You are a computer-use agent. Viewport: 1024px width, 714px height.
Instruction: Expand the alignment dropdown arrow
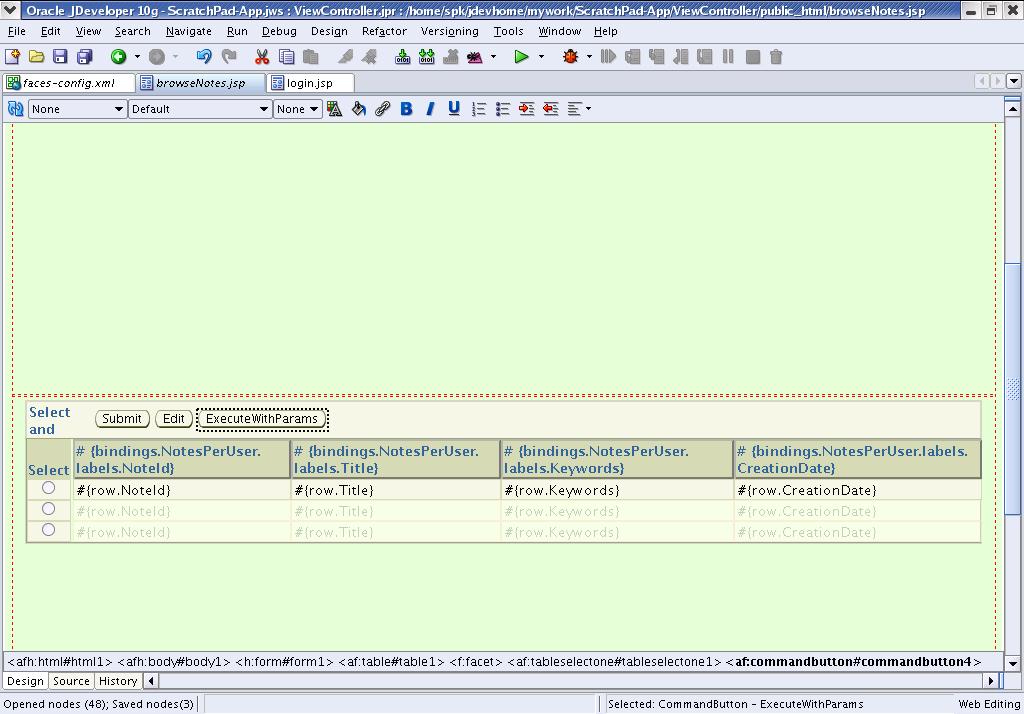588,109
